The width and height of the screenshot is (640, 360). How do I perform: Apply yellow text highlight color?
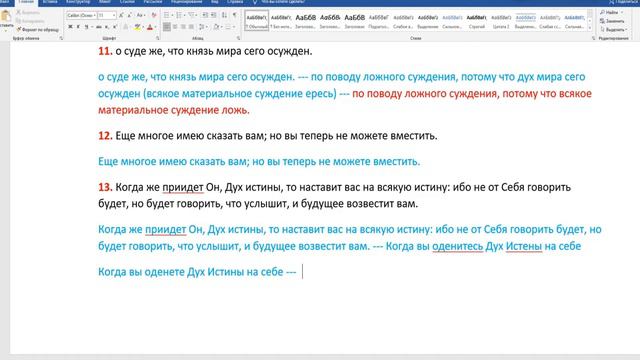pos(138,27)
